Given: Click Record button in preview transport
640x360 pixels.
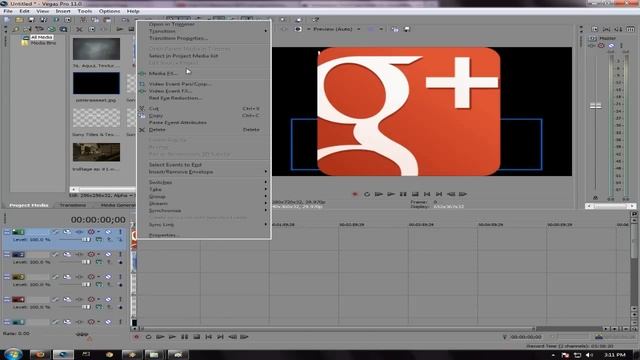Looking at the screenshot, I should pyautogui.click(x=355, y=194).
